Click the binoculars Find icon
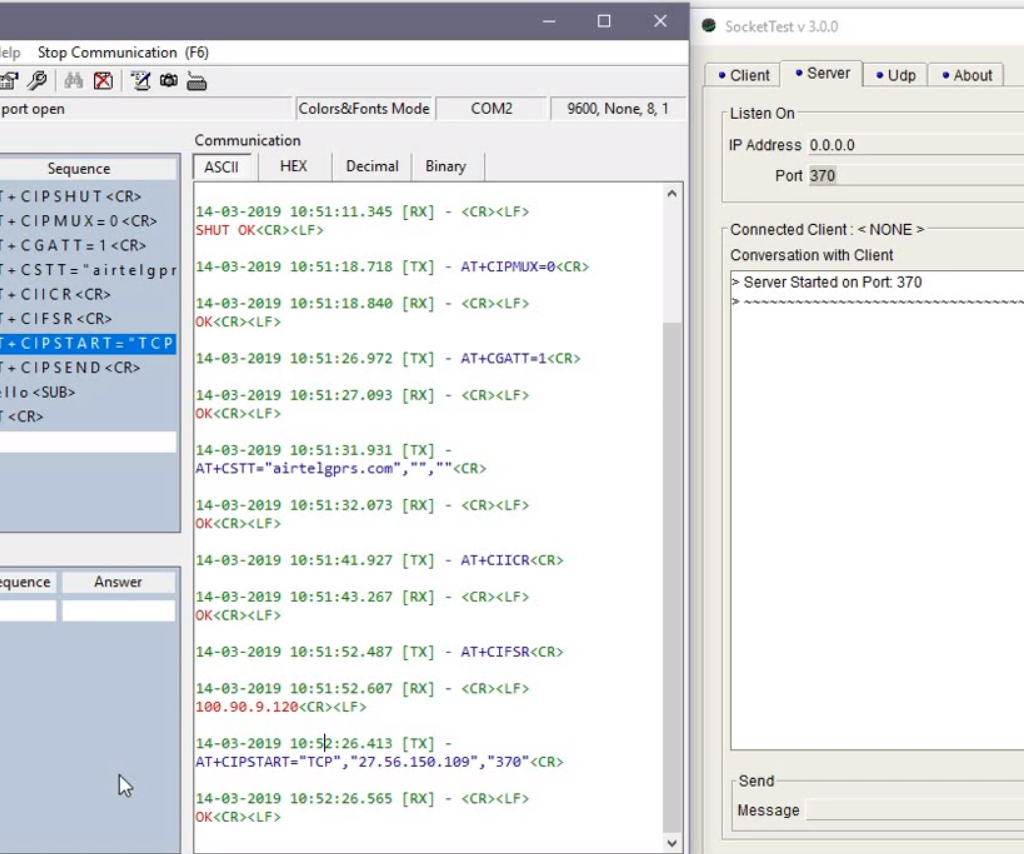Image resolution: width=1024 pixels, height=854 pixels. click(x=73, y=81)
